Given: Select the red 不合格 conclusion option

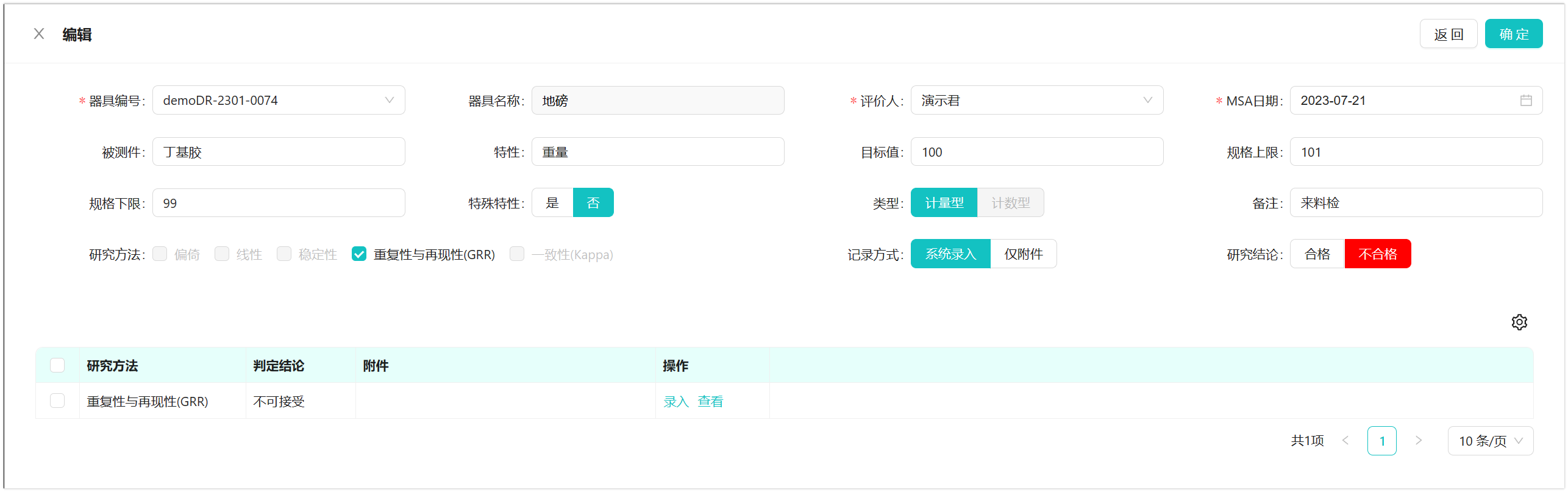Looking at the screenshot, I should tap(1377, 254).
